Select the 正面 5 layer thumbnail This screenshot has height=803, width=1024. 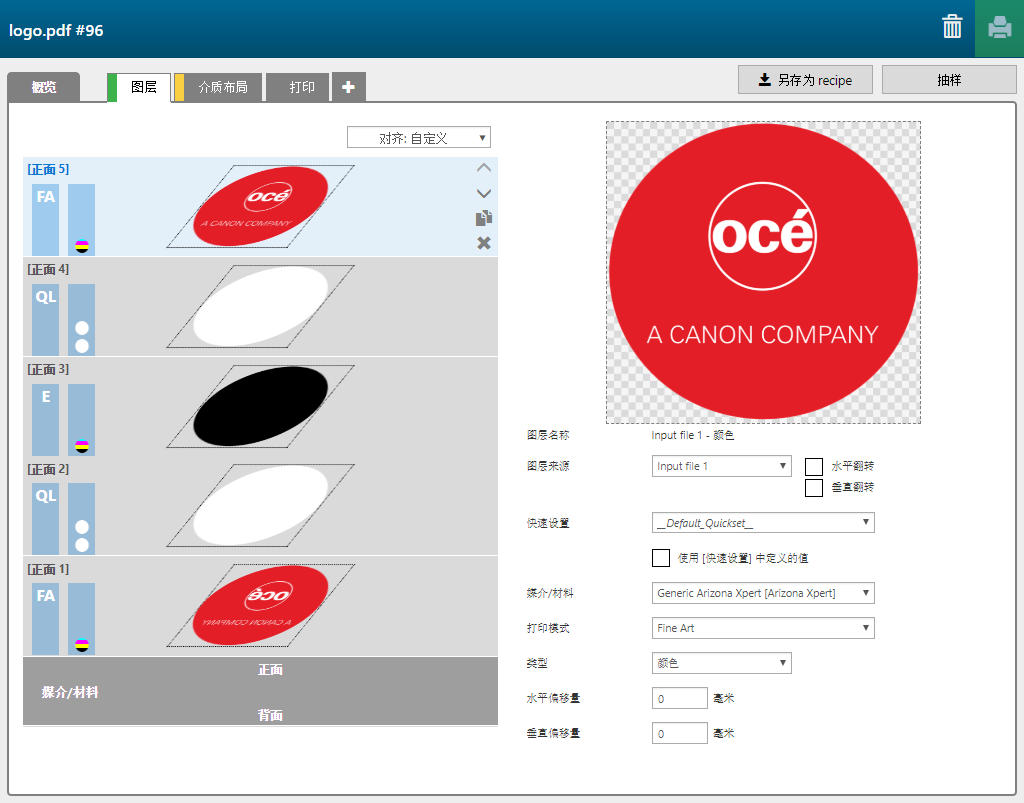(x=261, y=206)
